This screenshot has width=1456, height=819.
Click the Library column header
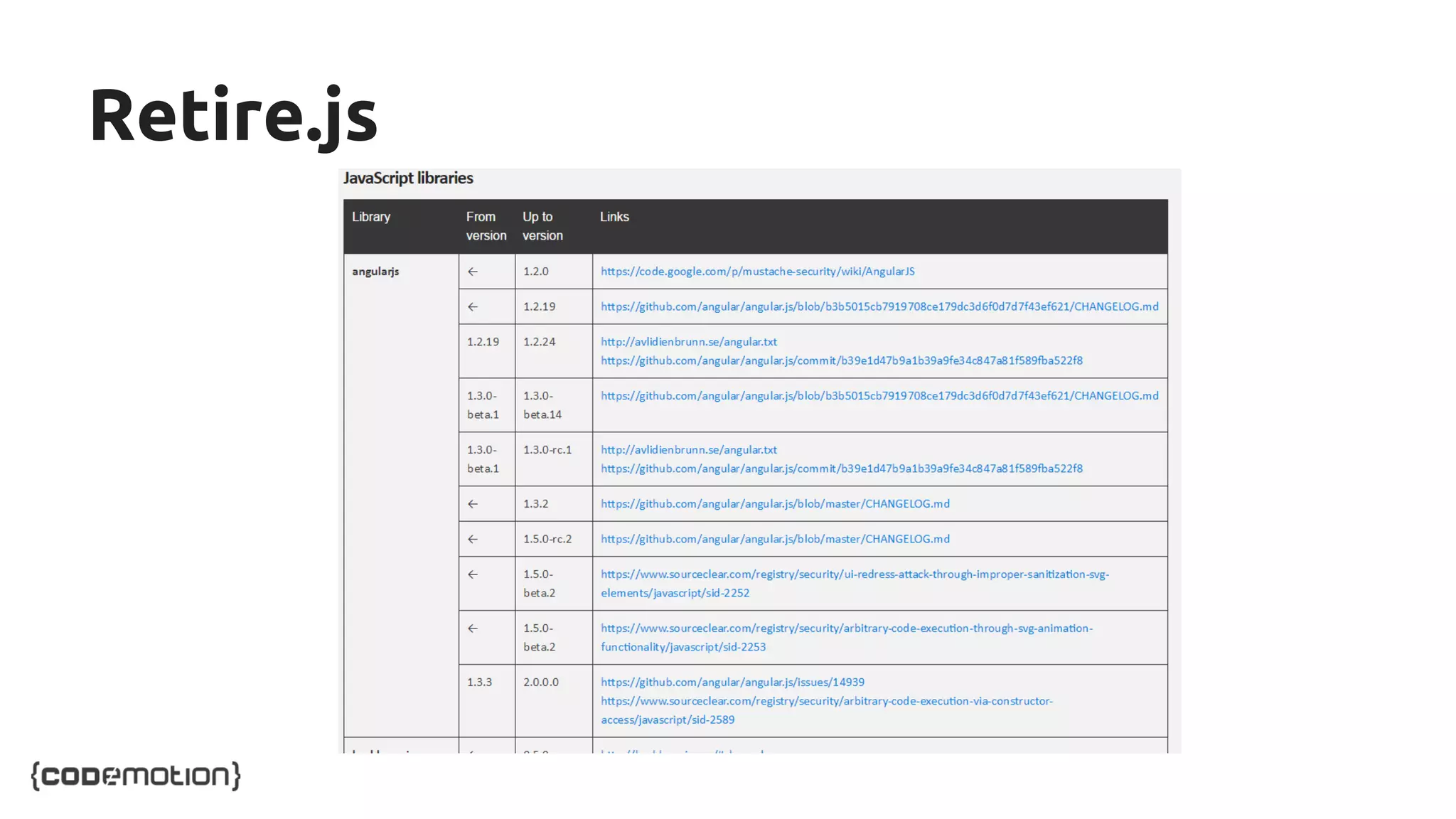[371, 217]
